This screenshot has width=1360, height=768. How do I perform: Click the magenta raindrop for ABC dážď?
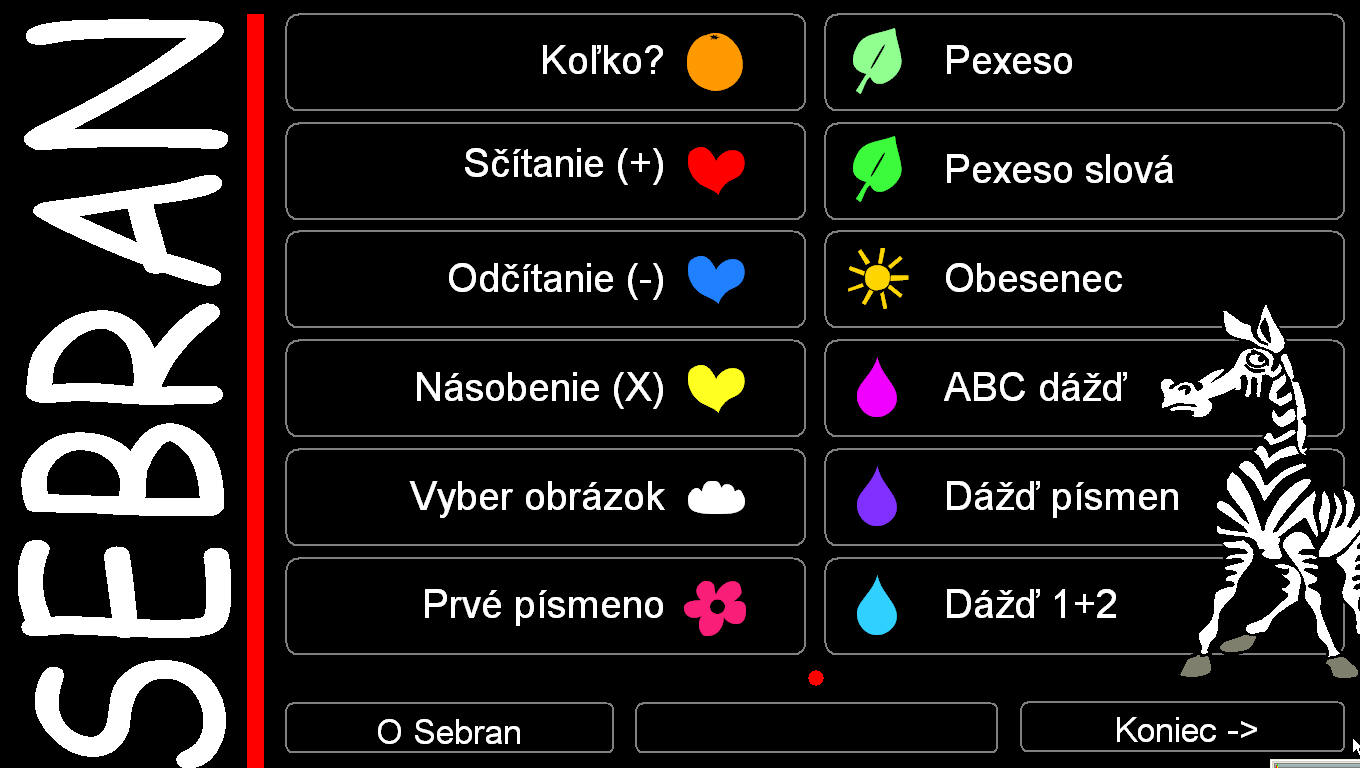point(877,387)
